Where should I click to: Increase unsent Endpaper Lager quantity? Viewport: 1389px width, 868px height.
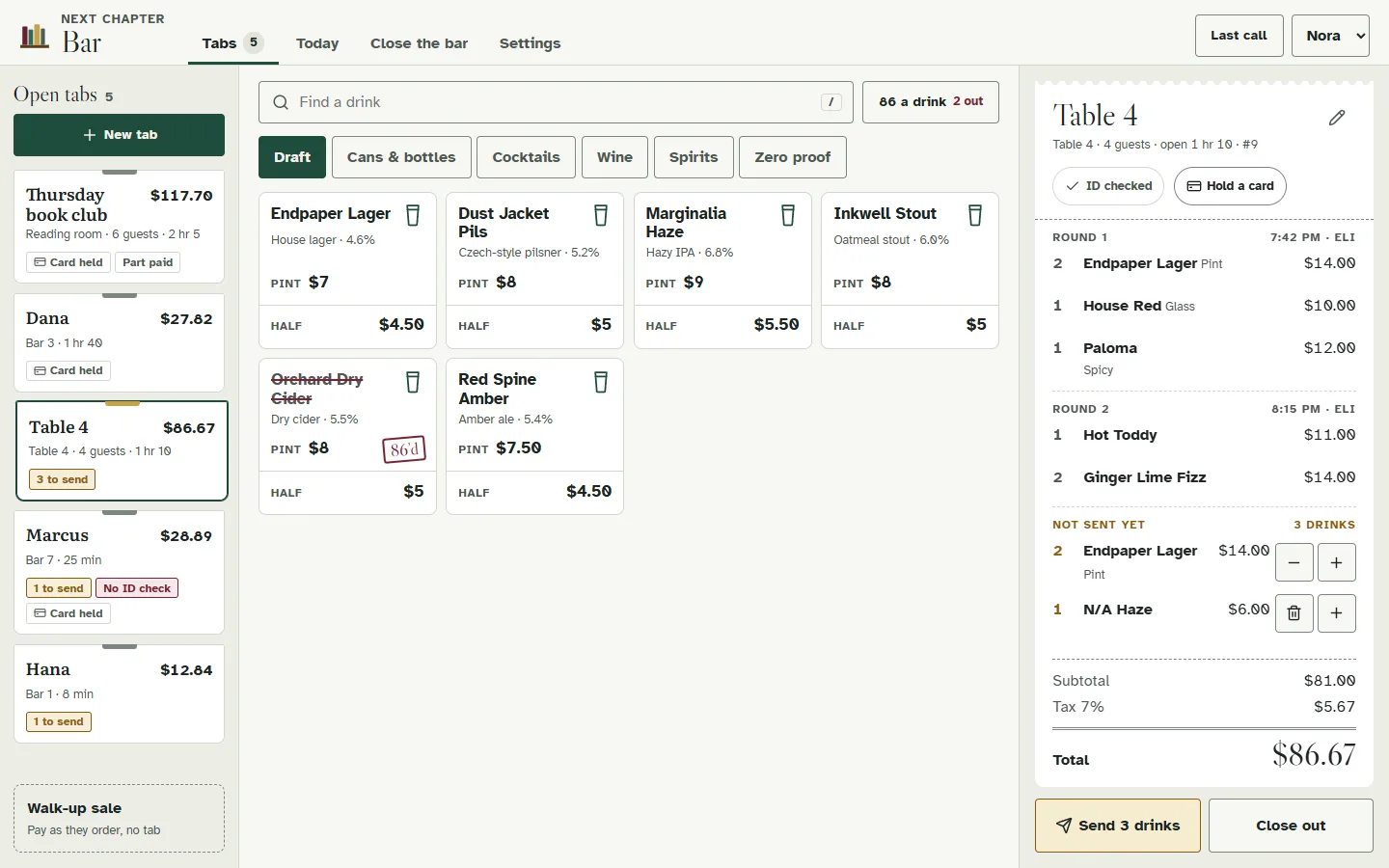click(1337, 562)
